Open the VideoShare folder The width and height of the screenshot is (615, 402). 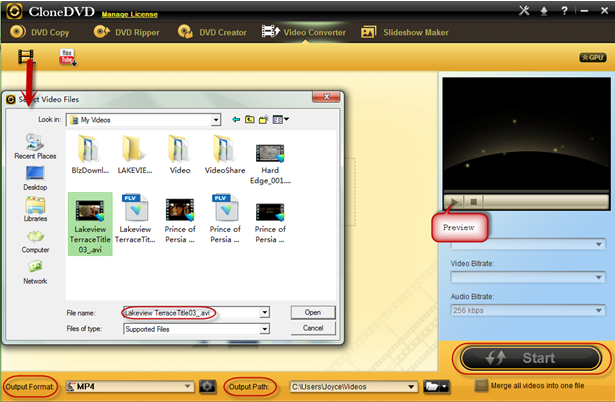pyautogui.click(x=225, y=154)
